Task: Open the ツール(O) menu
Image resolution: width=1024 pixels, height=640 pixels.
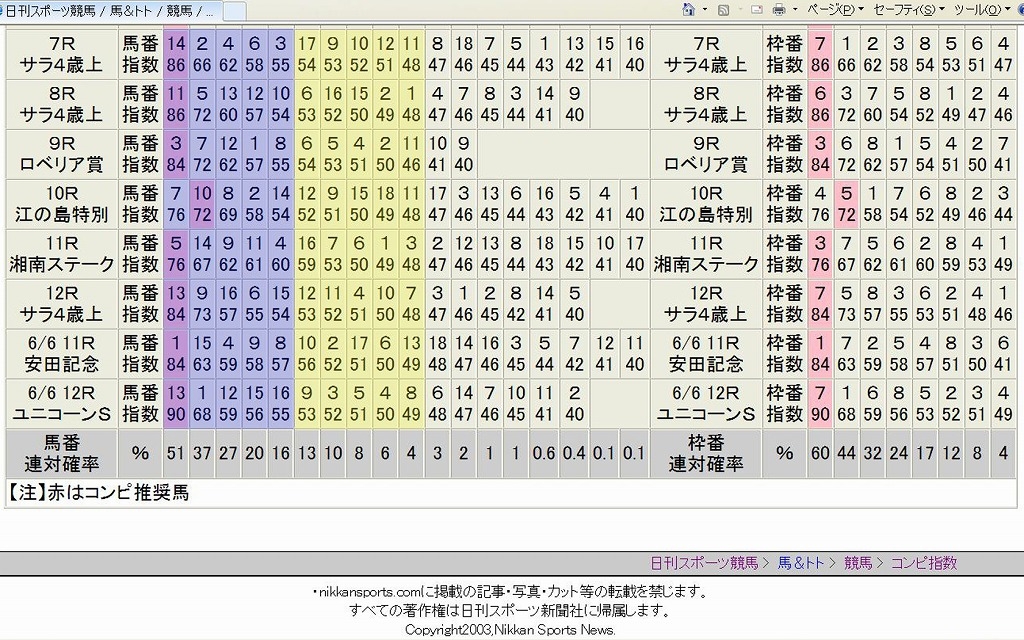Action: click(982, 9)
